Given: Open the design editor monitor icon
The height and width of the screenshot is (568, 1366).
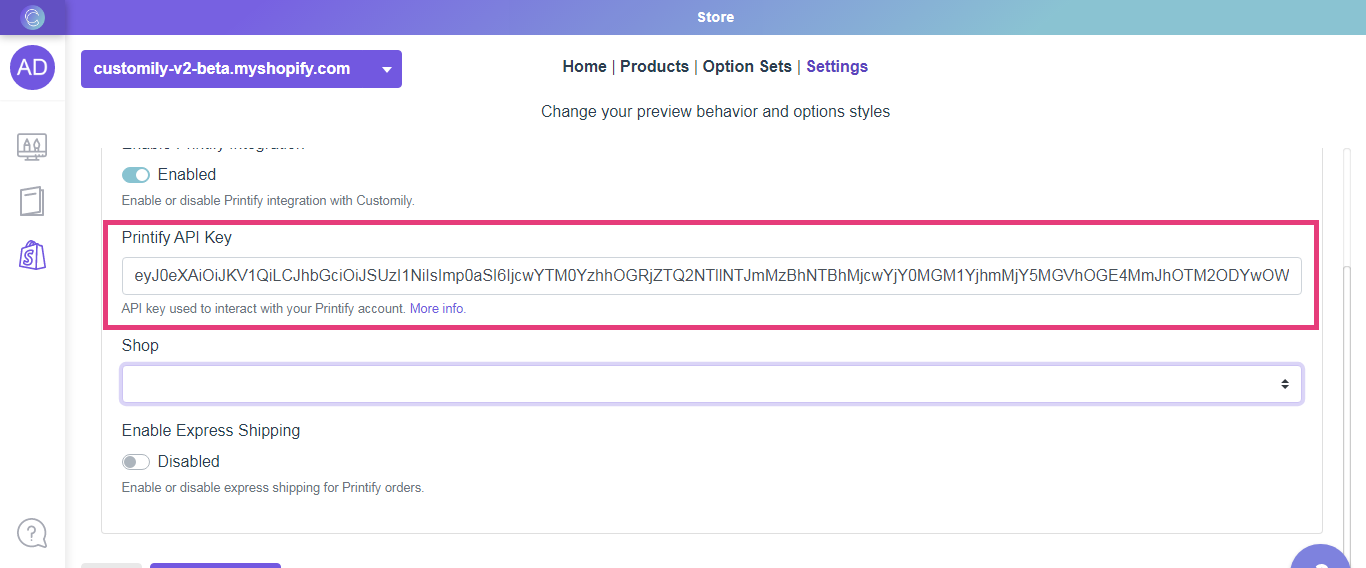Looking at the screenshot, I should point(32,147).
